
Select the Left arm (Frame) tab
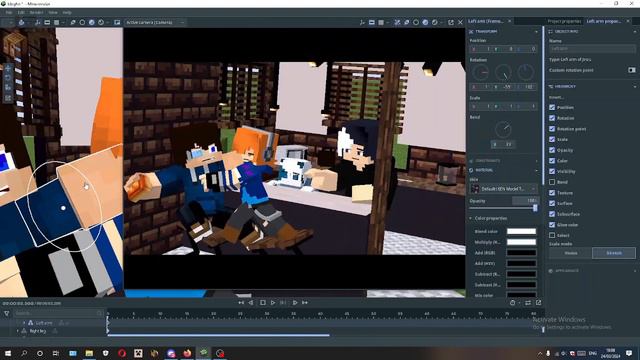tap(486, 21)
